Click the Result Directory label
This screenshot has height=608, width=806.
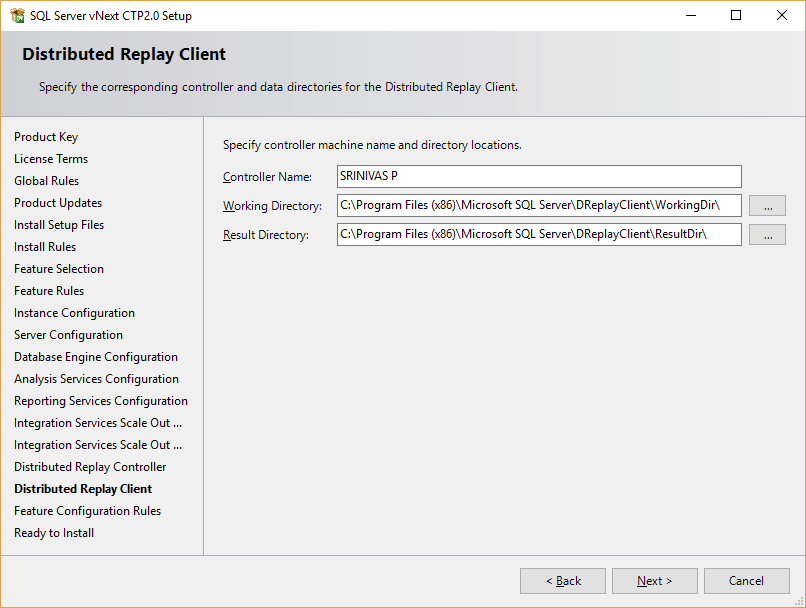click(x=266, y=235)
